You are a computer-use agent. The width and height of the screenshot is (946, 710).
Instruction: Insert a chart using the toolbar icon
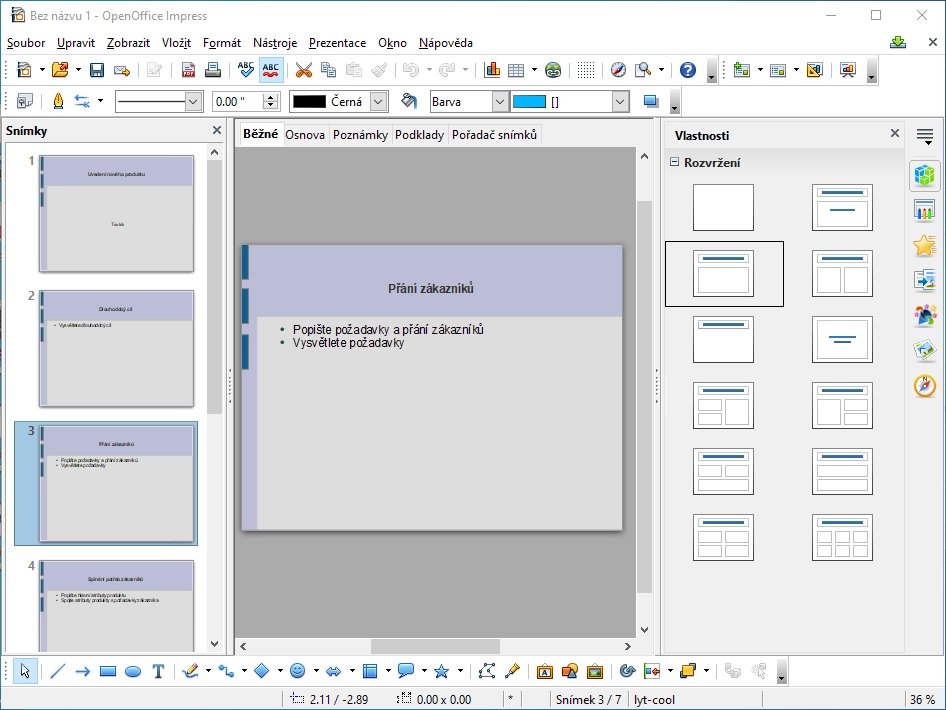(x=494, y=70)
